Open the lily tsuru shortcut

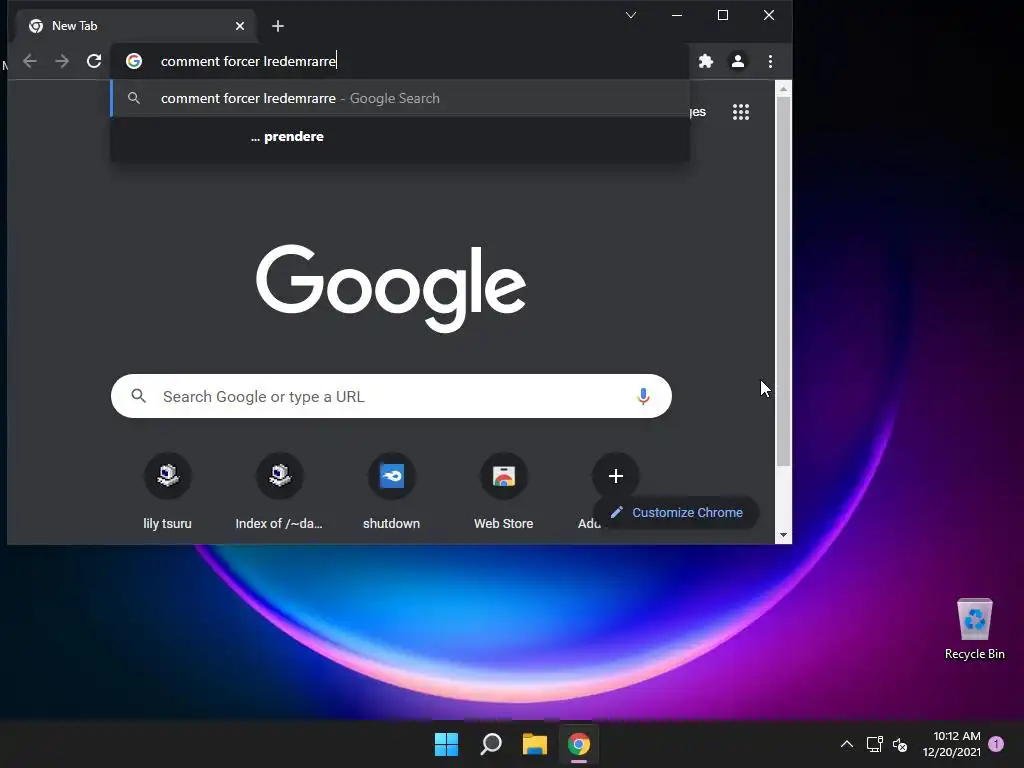(x=167, y=492)
